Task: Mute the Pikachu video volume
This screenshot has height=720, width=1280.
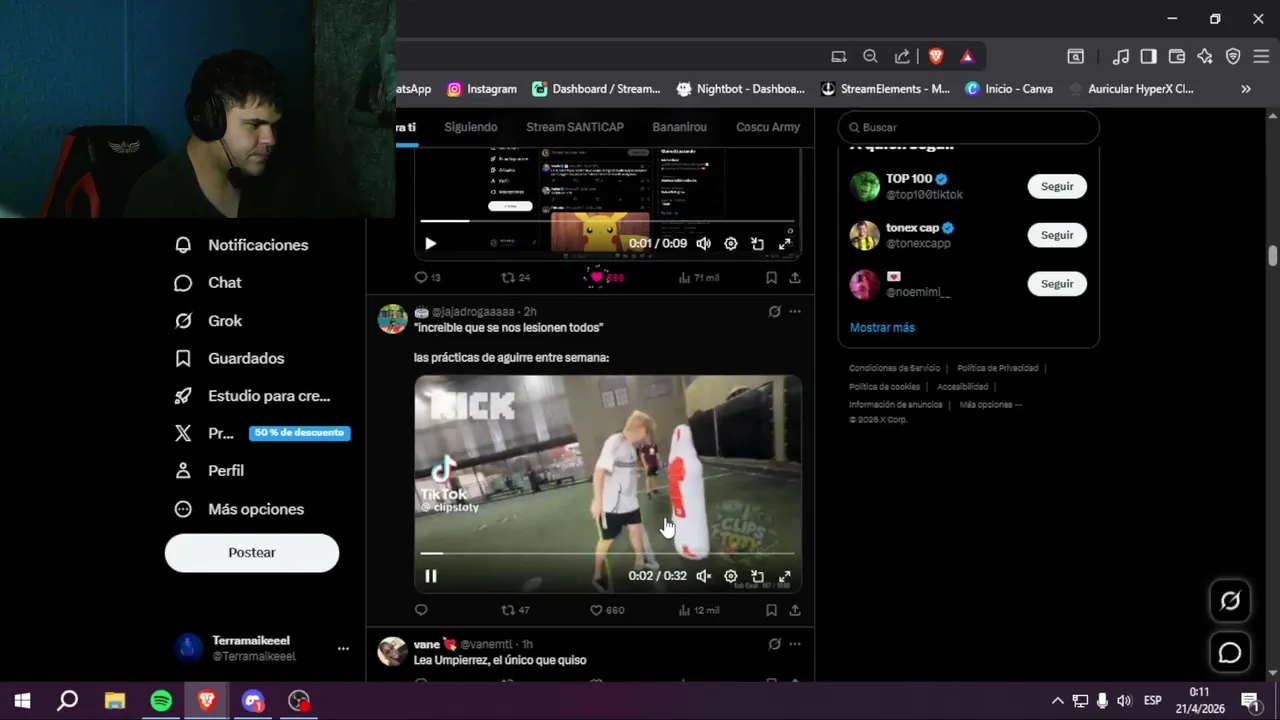Action: click(x=704, y=244)
